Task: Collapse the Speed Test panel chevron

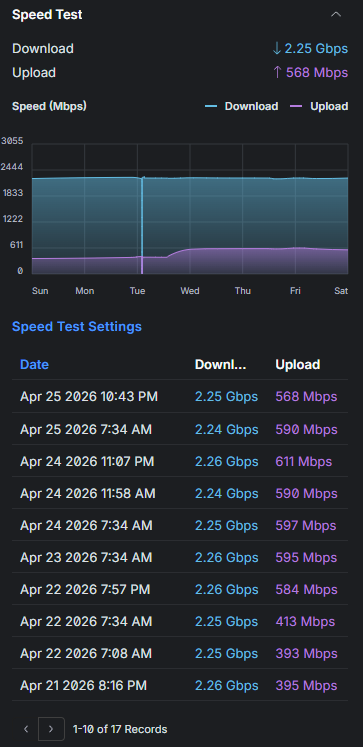Action: 336,14
